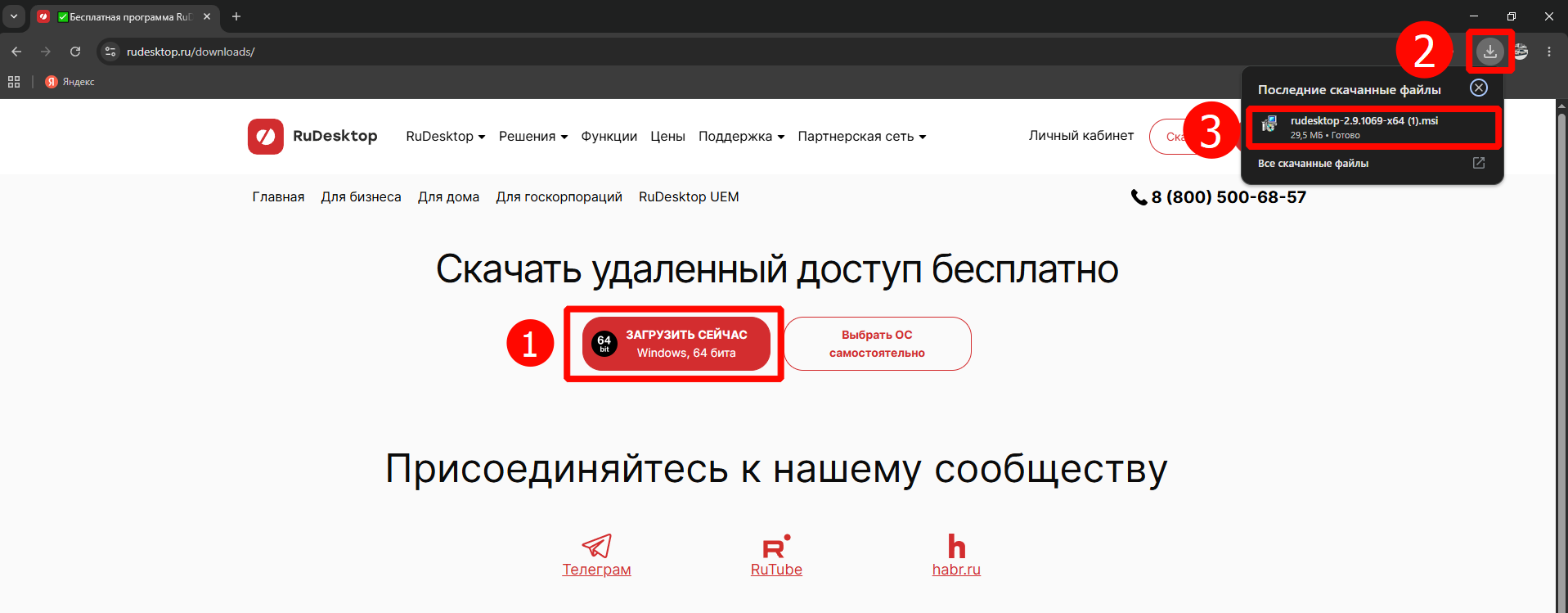Click the habr 'h' logo icon
The image size is (1568, 613).
(956, 546)
